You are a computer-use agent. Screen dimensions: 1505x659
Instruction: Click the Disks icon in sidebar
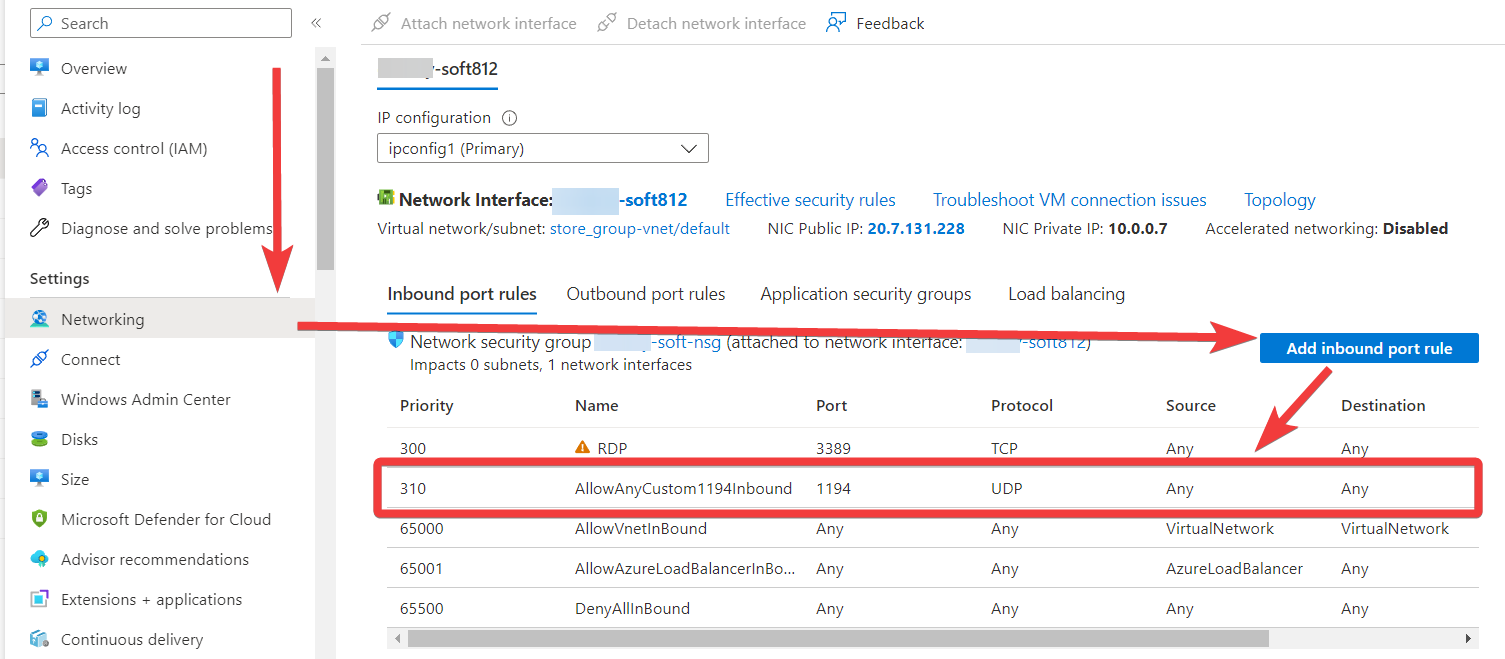pos(39,439)
